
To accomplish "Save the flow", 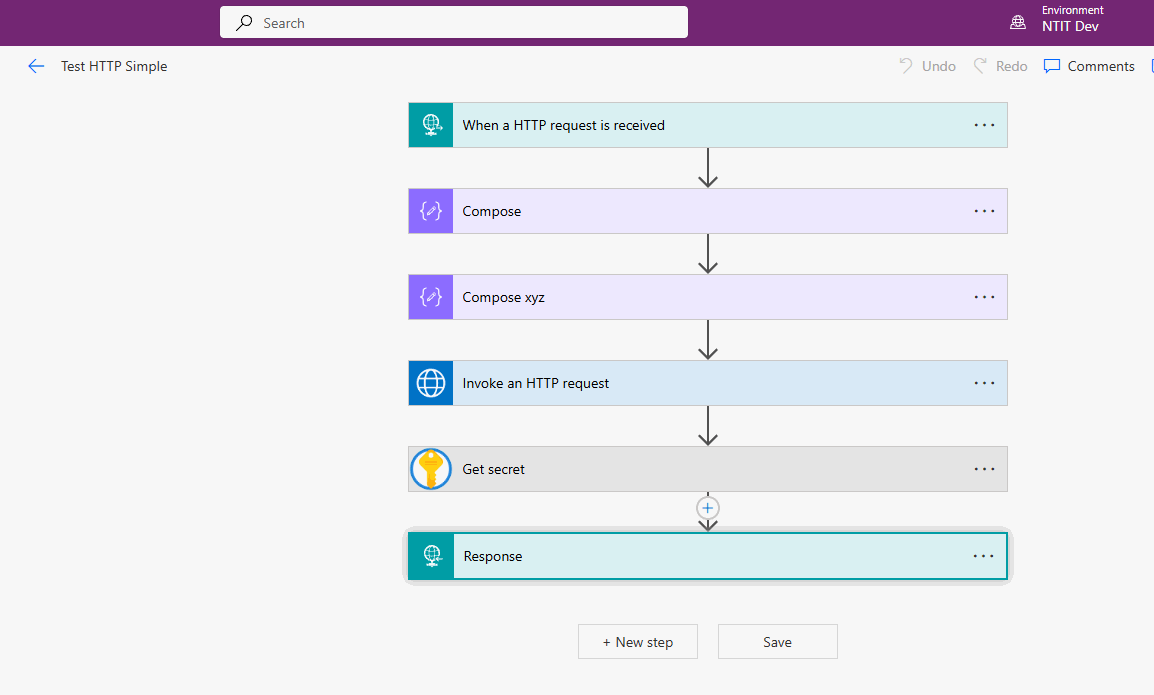I will pos(777,641).
